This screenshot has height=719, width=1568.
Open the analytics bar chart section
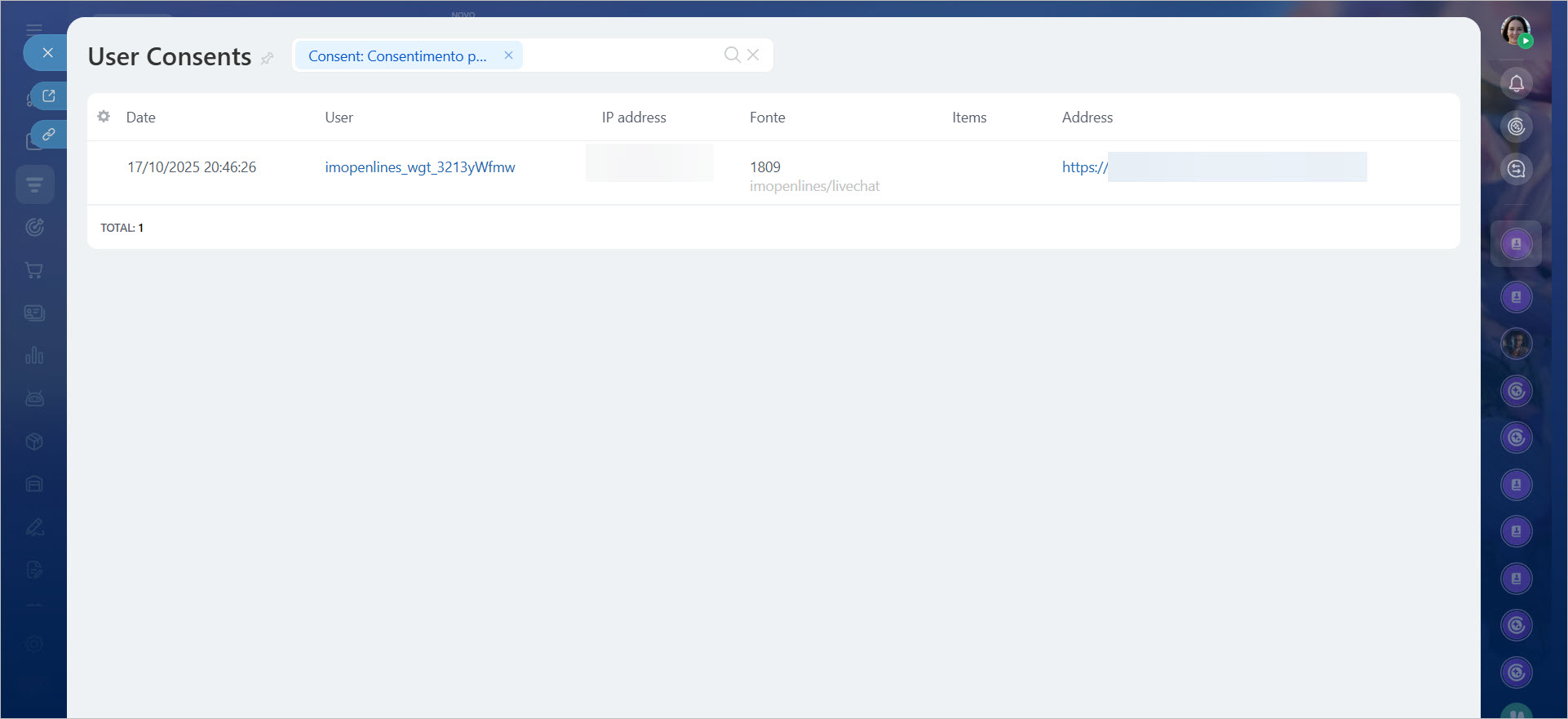click(x=34, y=356)
